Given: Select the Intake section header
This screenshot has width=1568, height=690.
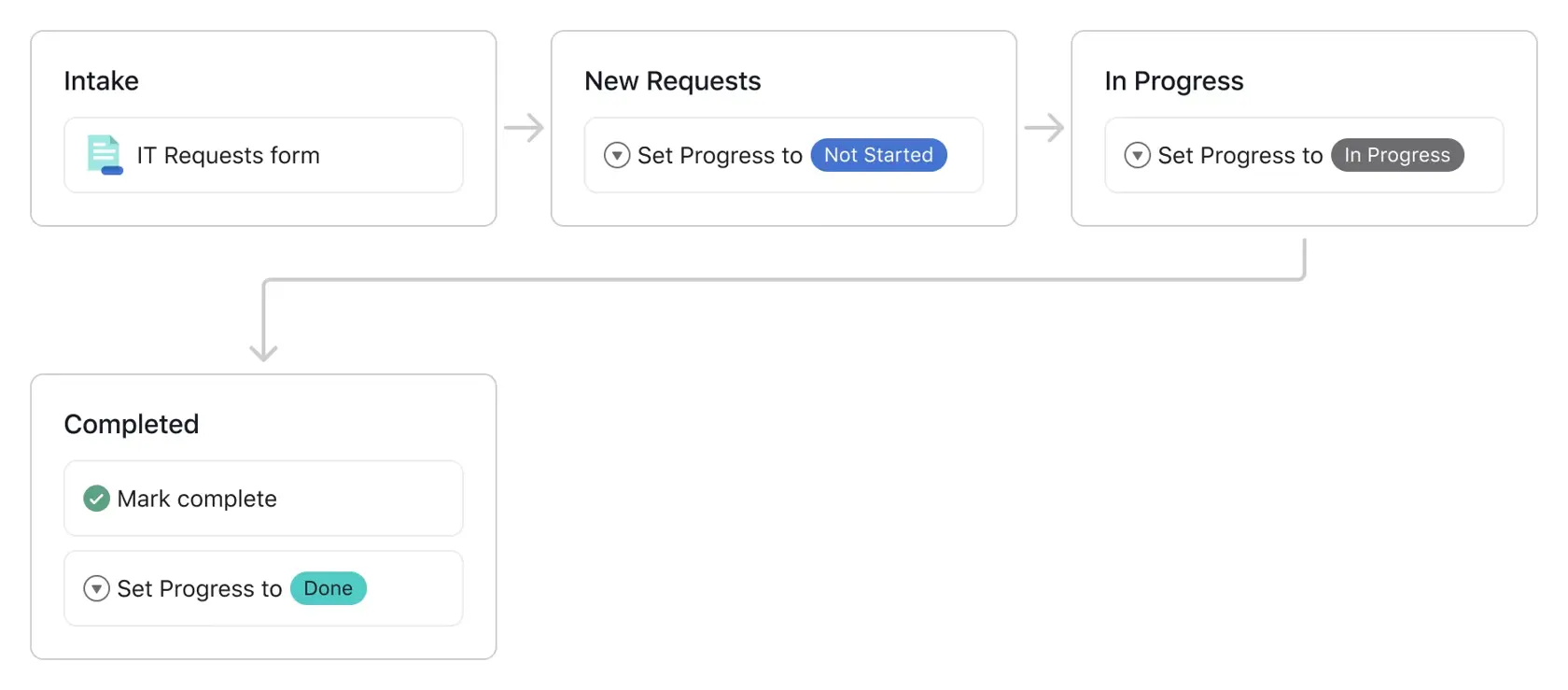Looking at the screenshot, I should click(101, 80).
